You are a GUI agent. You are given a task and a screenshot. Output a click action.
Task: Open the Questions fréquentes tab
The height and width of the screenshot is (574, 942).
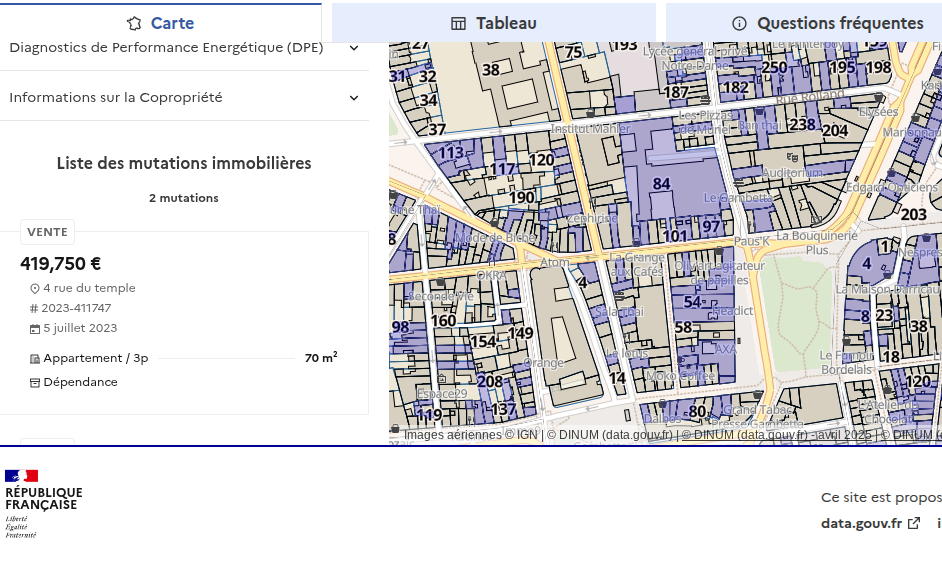[x=804, y=23]
